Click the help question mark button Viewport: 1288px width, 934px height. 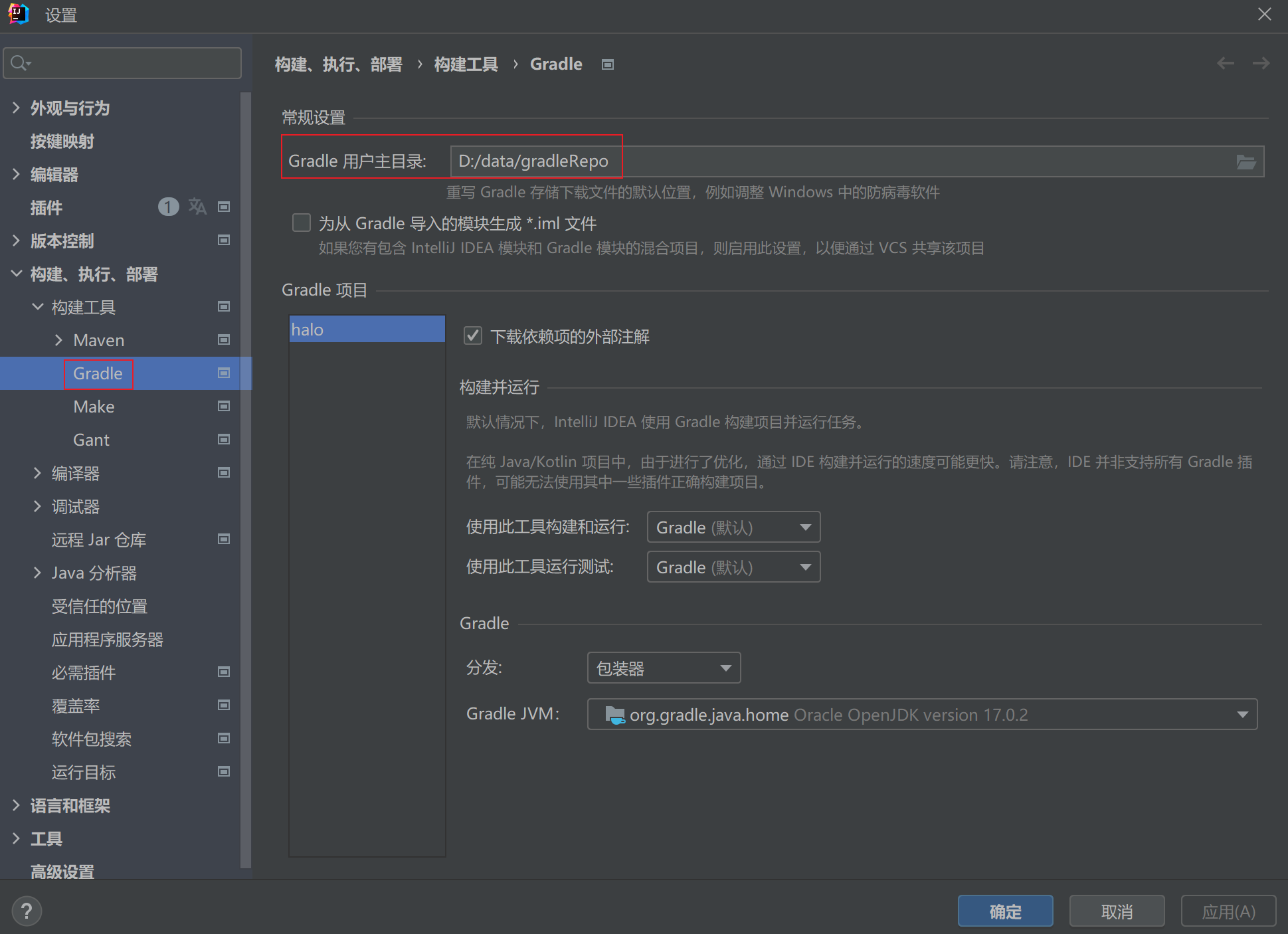point(27,911)
